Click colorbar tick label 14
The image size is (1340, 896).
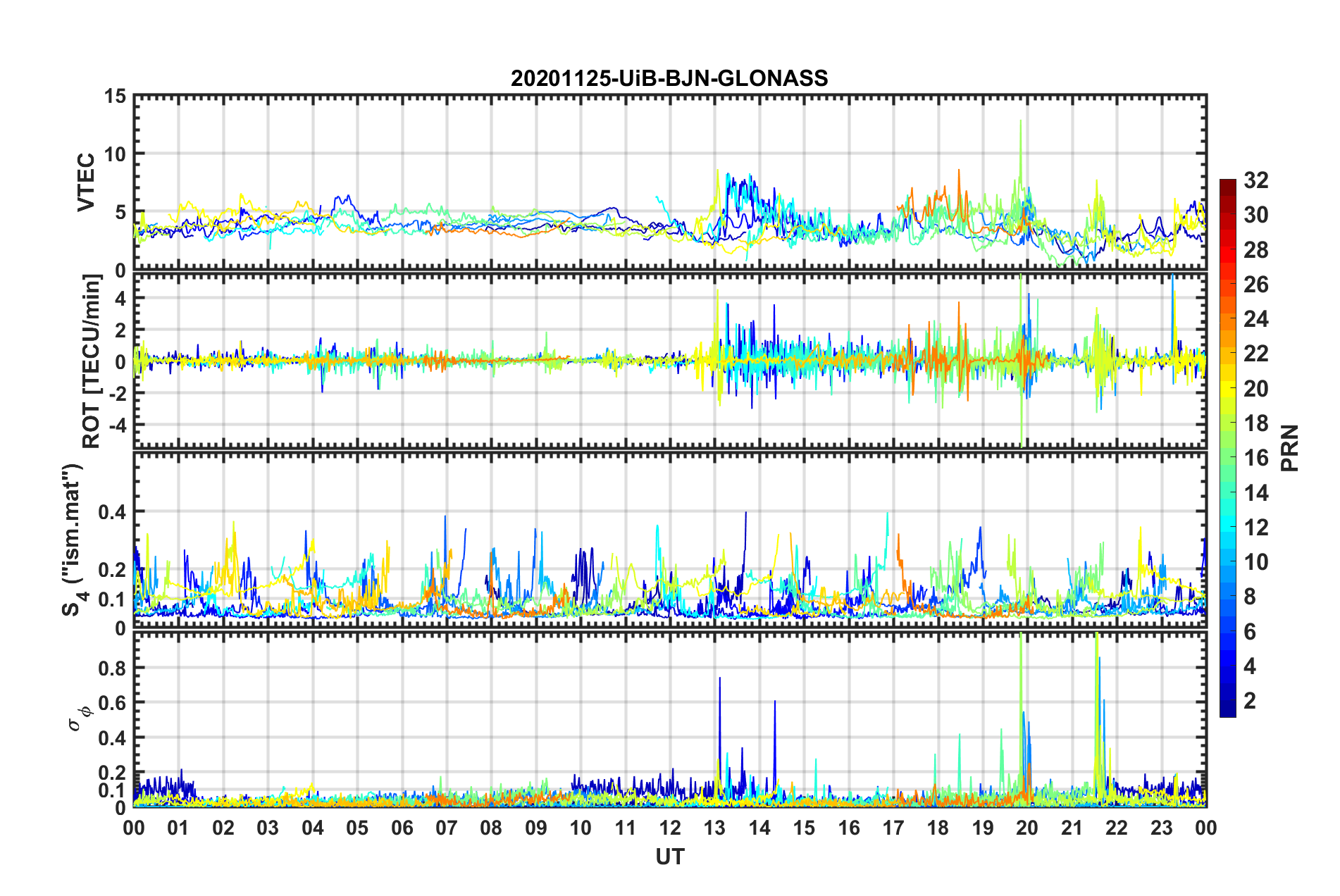1256,493
